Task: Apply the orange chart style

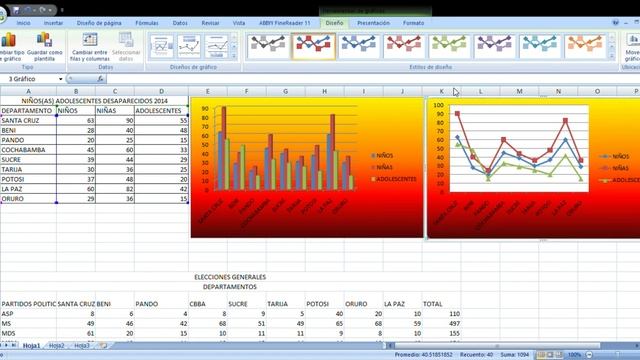Action: 585,46
